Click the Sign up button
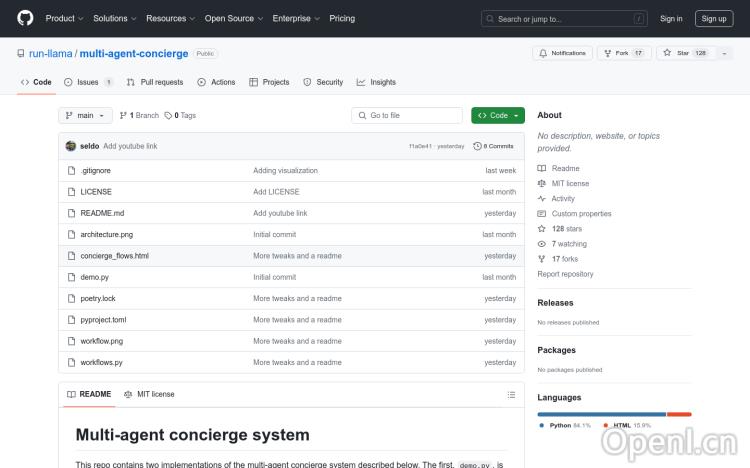The image size is (750, 468). pos(714,18)
